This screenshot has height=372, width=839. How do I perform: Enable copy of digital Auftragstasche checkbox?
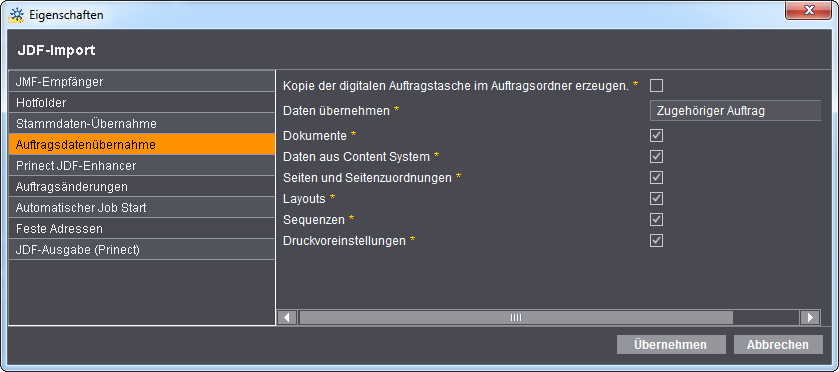click(x=657, y=86)
